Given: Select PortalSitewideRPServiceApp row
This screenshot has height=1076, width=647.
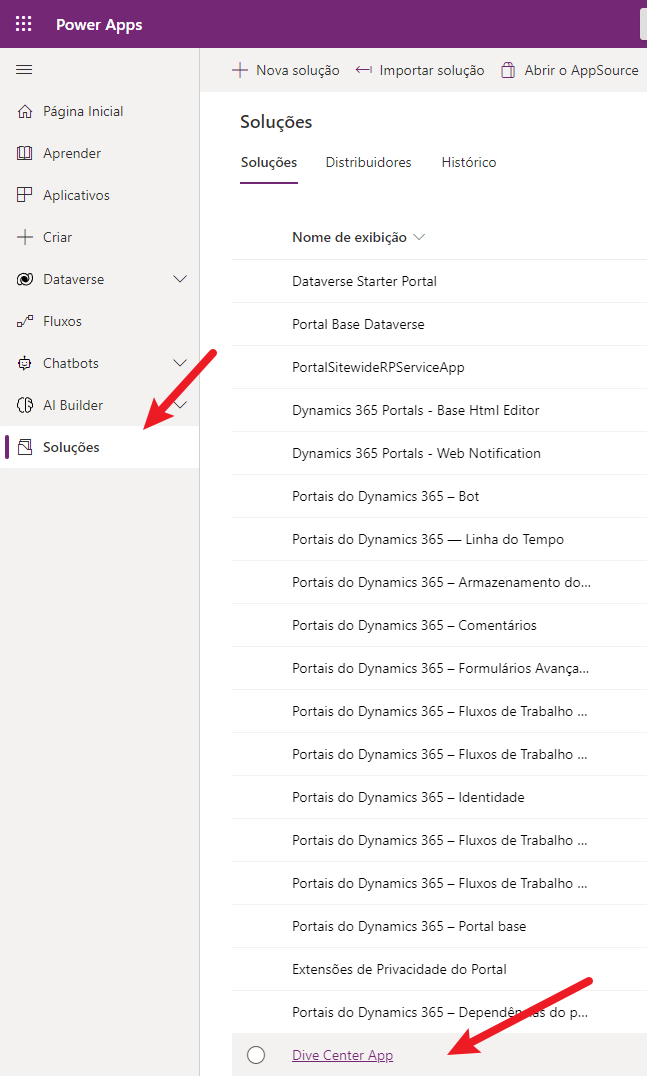Looking at the screenshot, I should pyautogui.click(x=439, y=367).
